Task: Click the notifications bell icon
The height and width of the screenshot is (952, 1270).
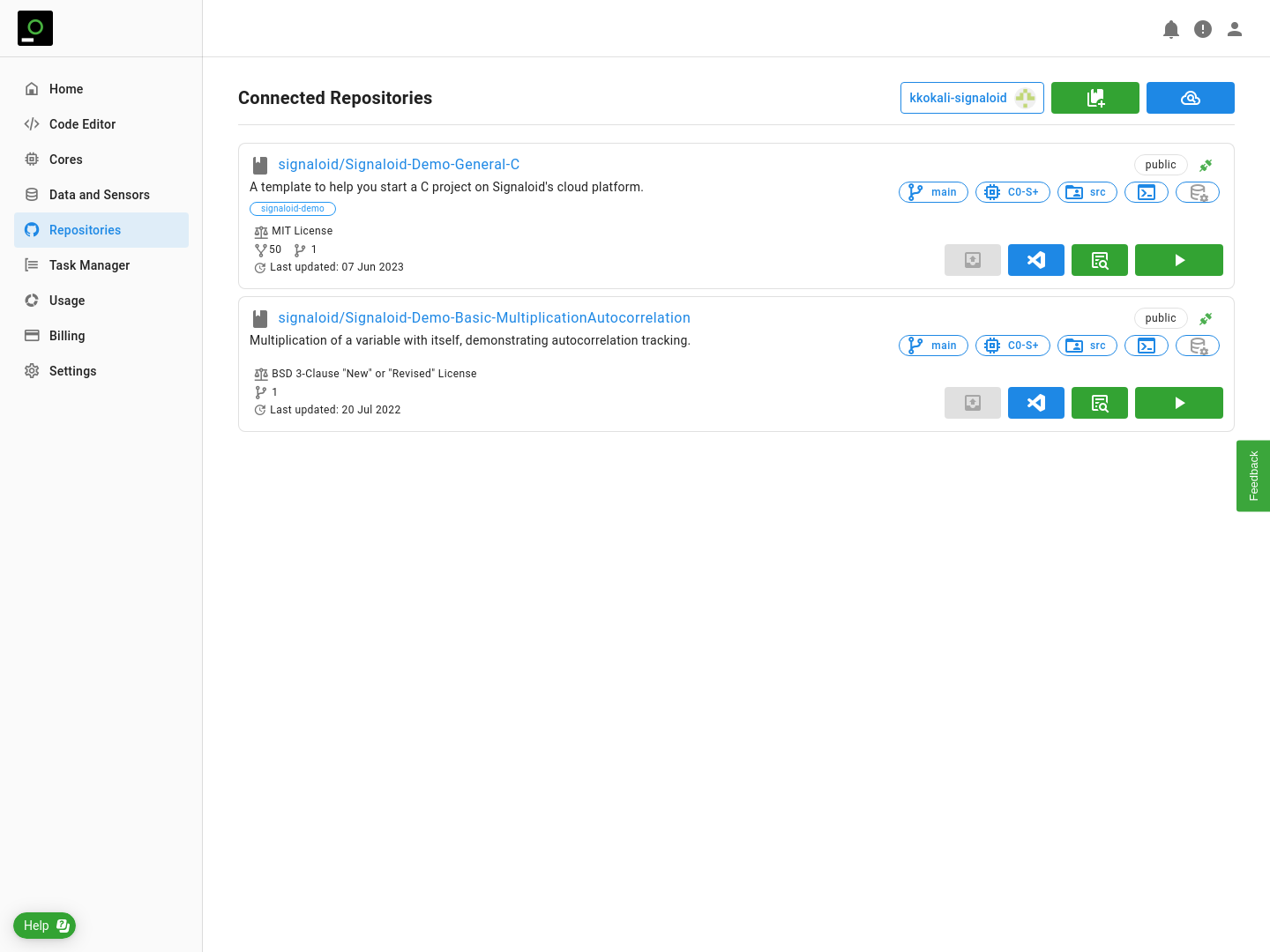Action: pyautogui.click(x=1171, y=29)
